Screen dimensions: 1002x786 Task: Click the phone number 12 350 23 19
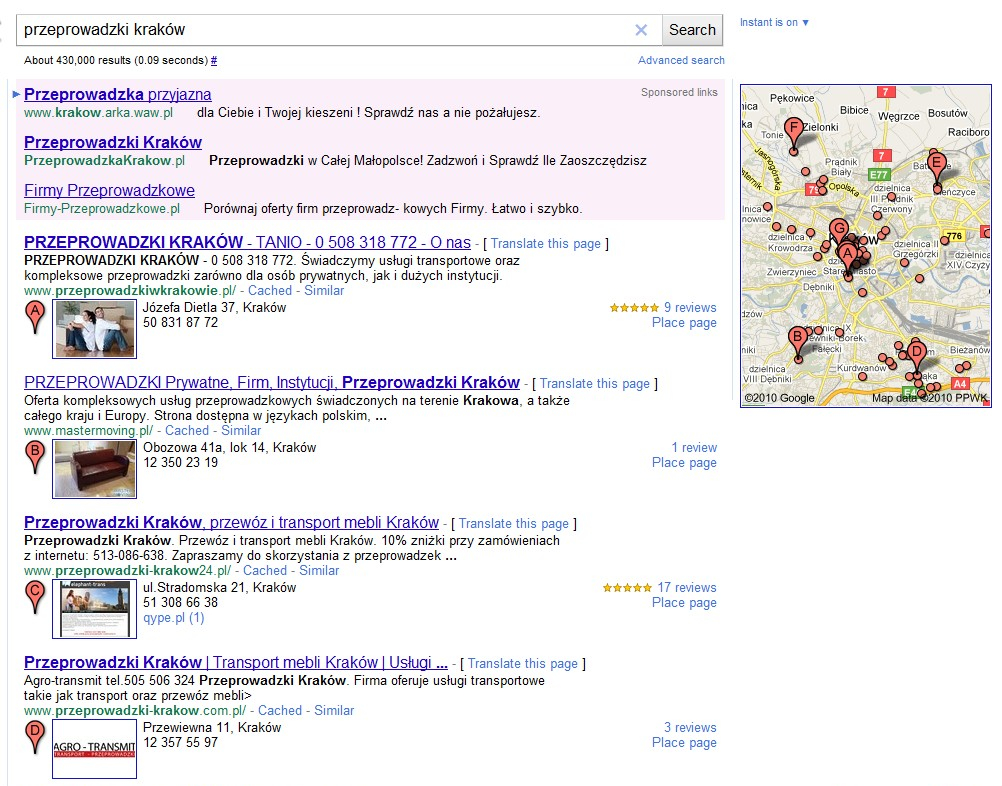coord(181,463)
